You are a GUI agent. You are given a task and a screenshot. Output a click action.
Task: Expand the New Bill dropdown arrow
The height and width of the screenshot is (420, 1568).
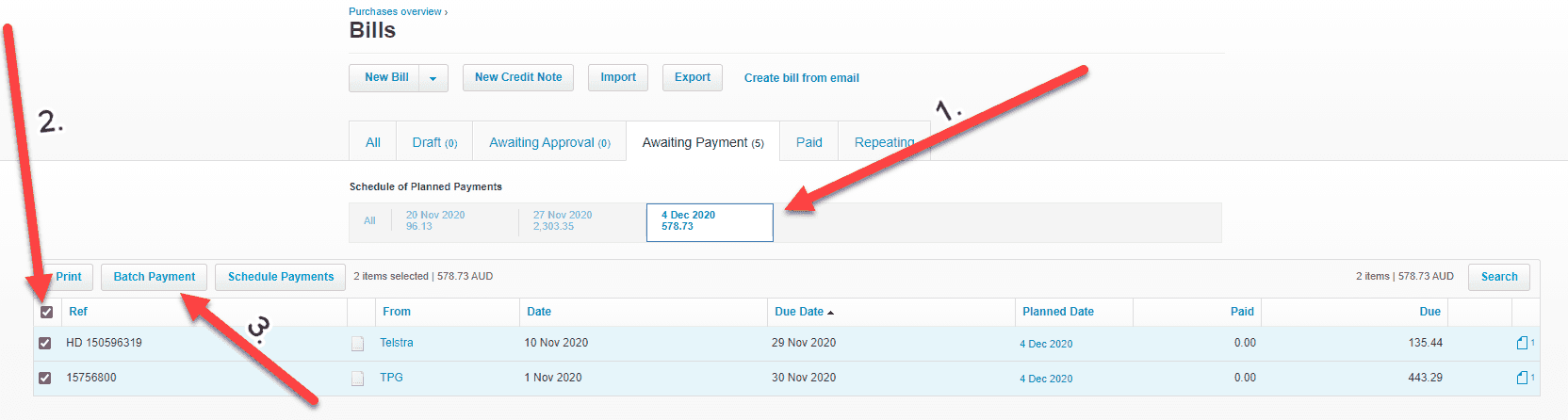click(x=433, y=78)
